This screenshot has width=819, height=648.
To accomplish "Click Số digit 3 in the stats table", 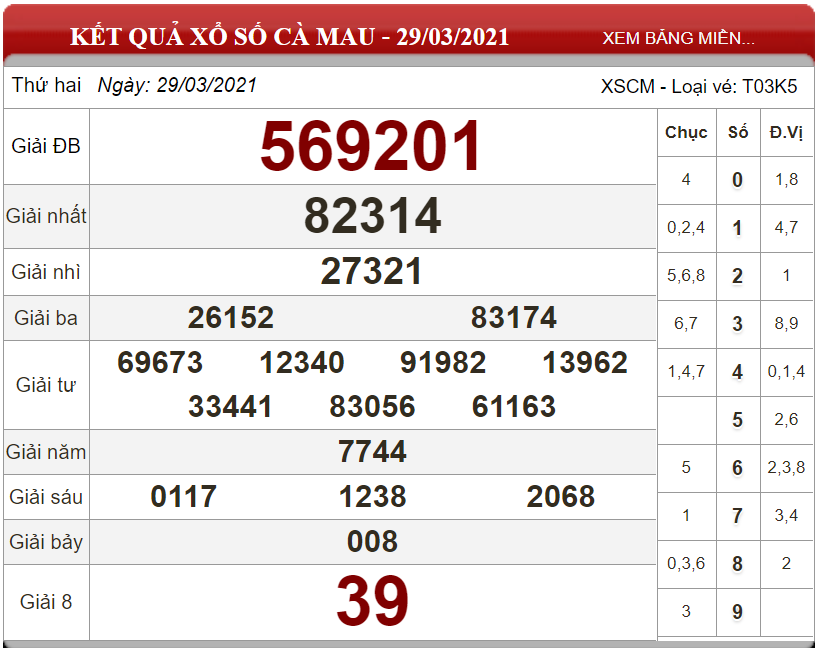I will tap(738, 324).
